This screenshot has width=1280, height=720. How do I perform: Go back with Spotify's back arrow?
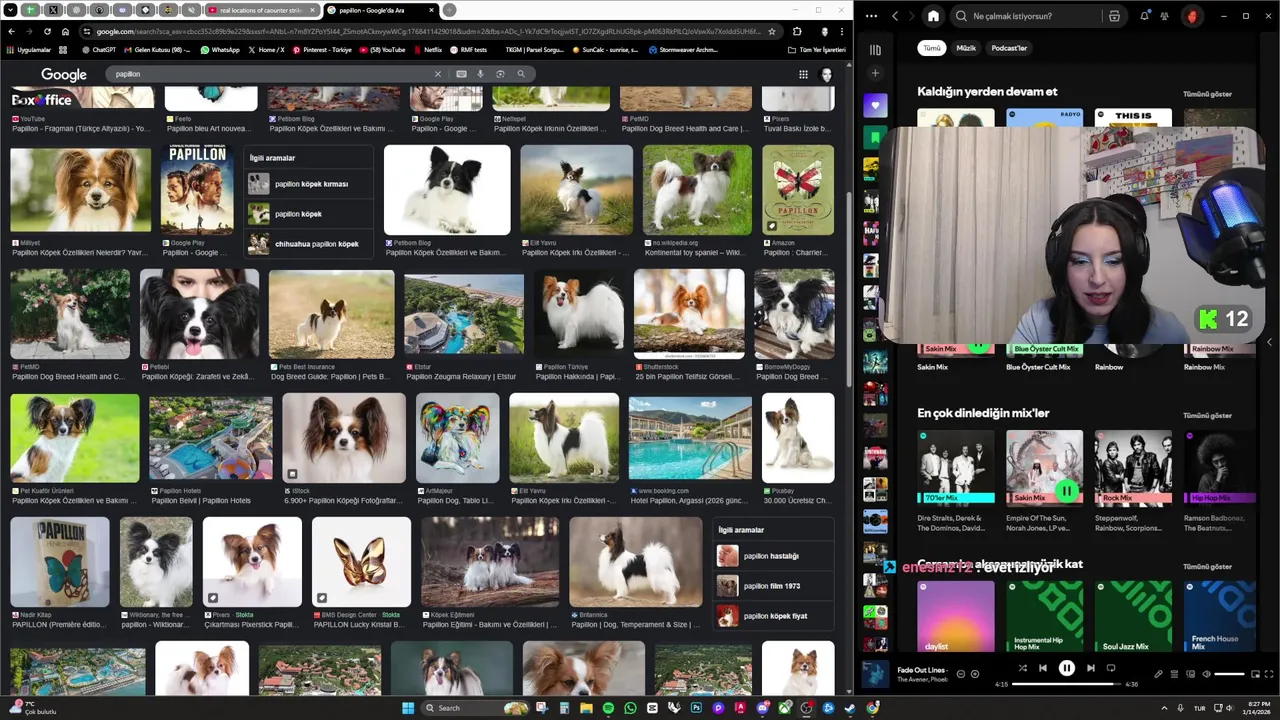click(x=895, y=16)
